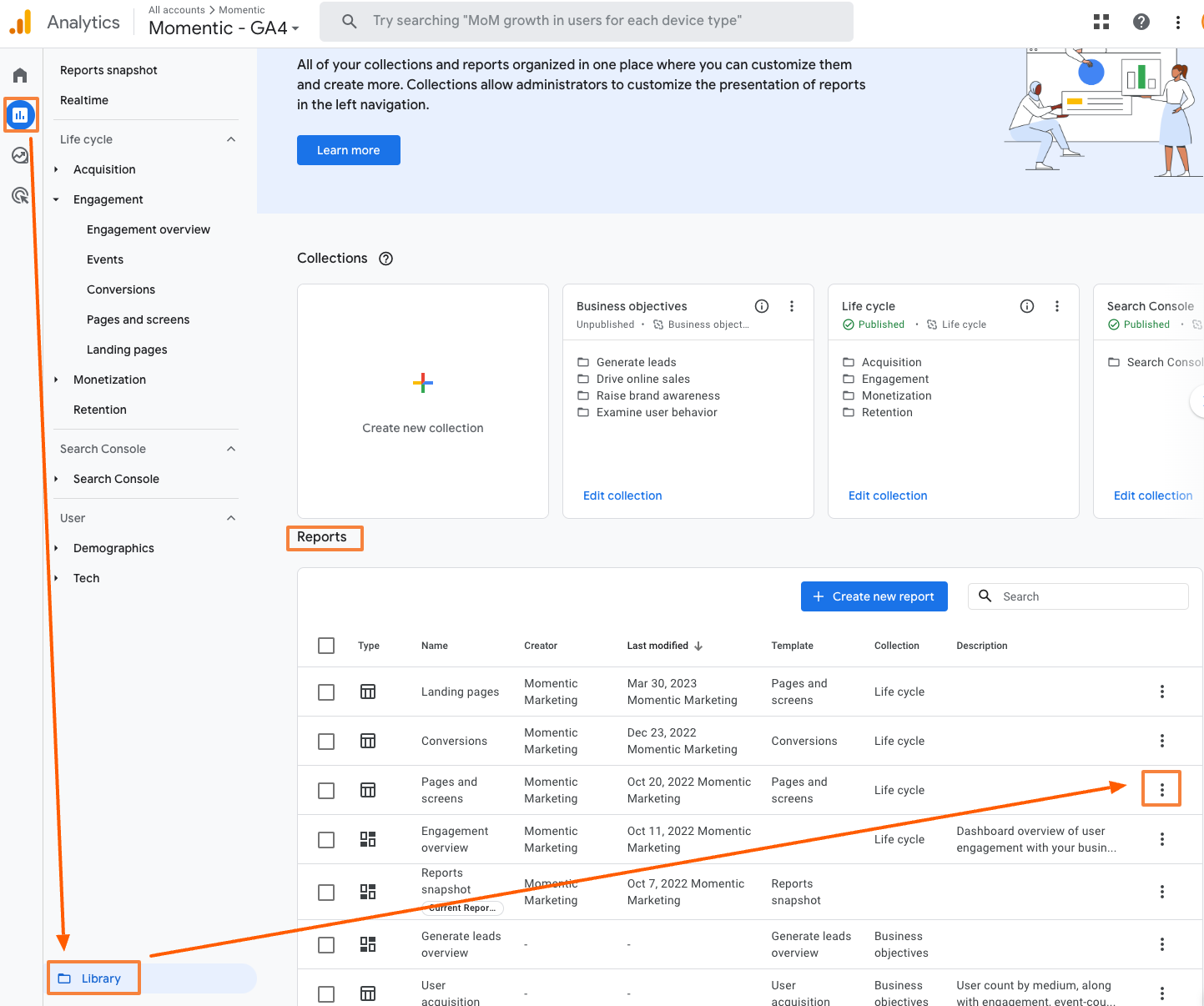Screen dimensions: 1204x1006
Task: Collapse the Engagement tree item
Action: pyautogui.click(x=56, y=199)
